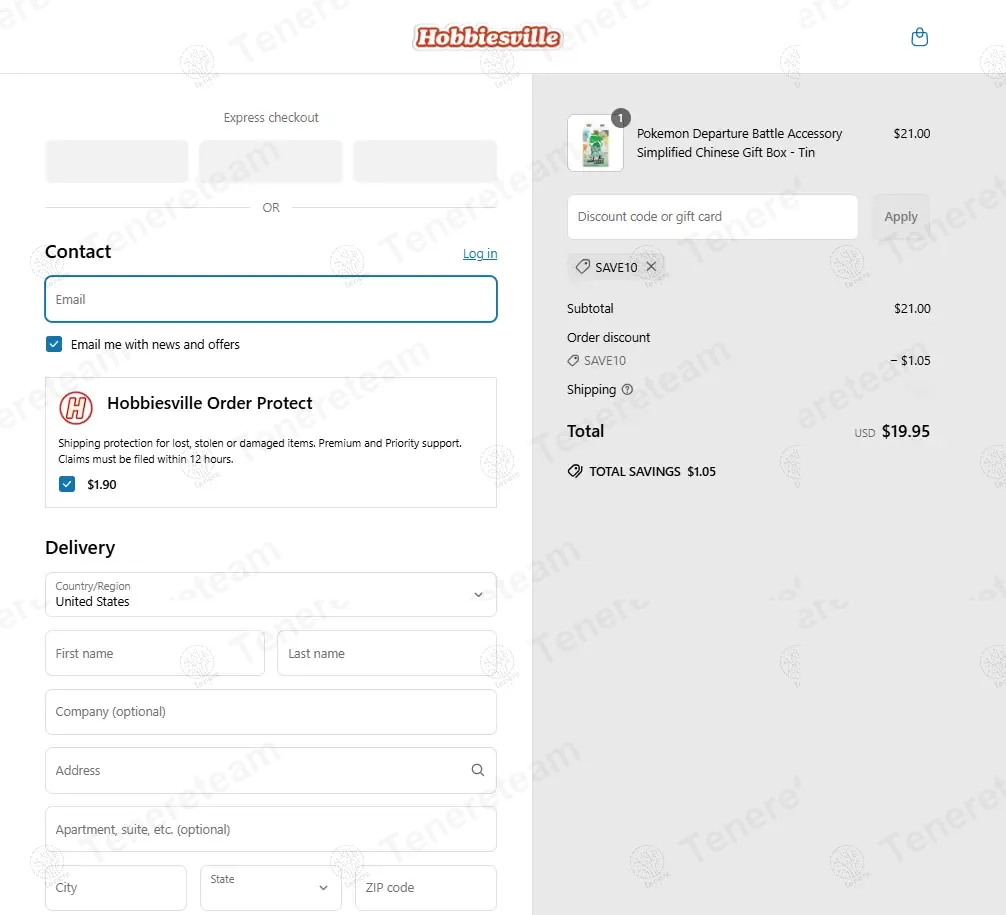The height and width of the screenshot is (915, 1006).
Task: Remove the SAVE10 discount code
Action: [651, 267]
